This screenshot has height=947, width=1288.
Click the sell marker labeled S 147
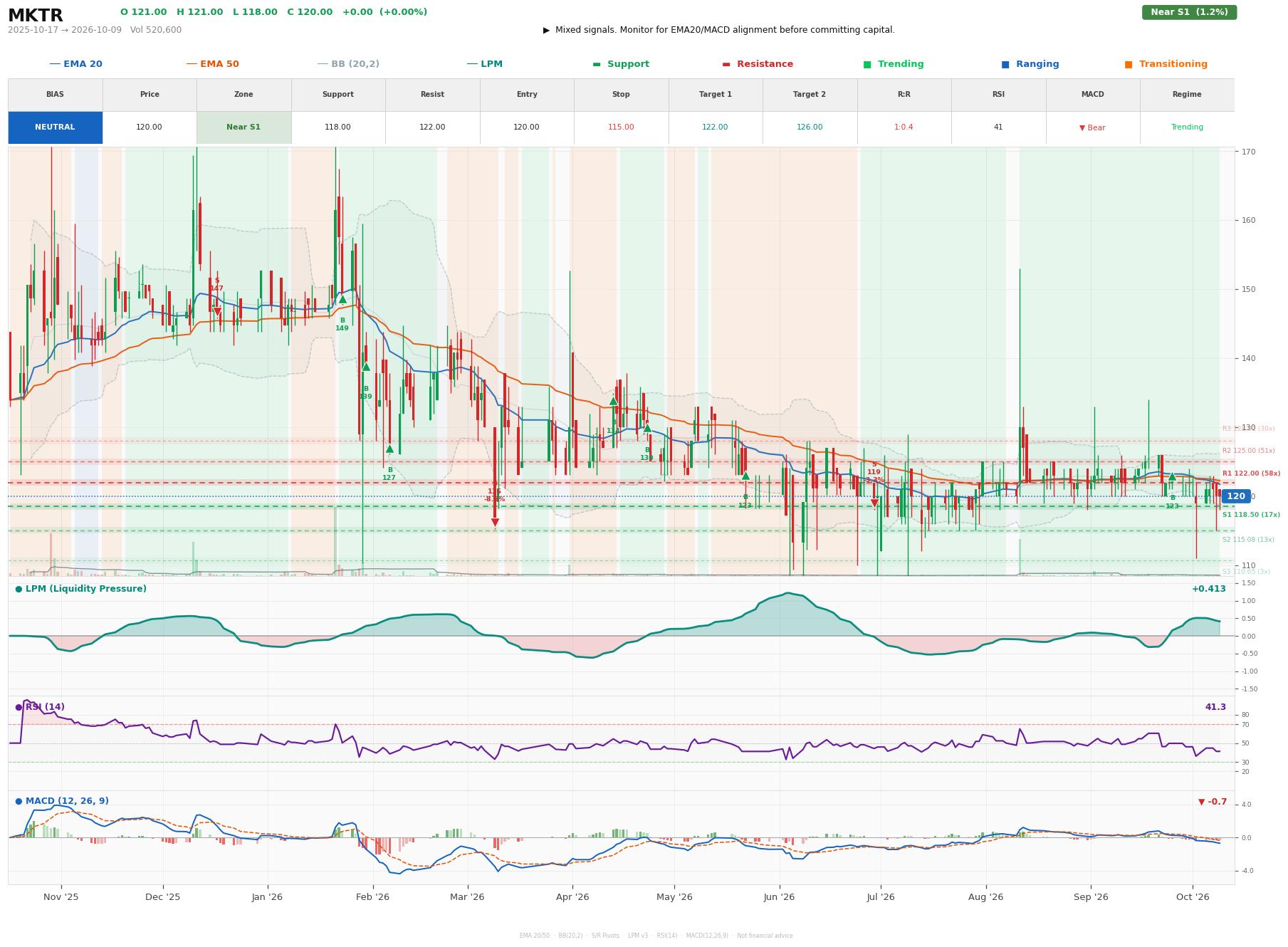[216, 311]
